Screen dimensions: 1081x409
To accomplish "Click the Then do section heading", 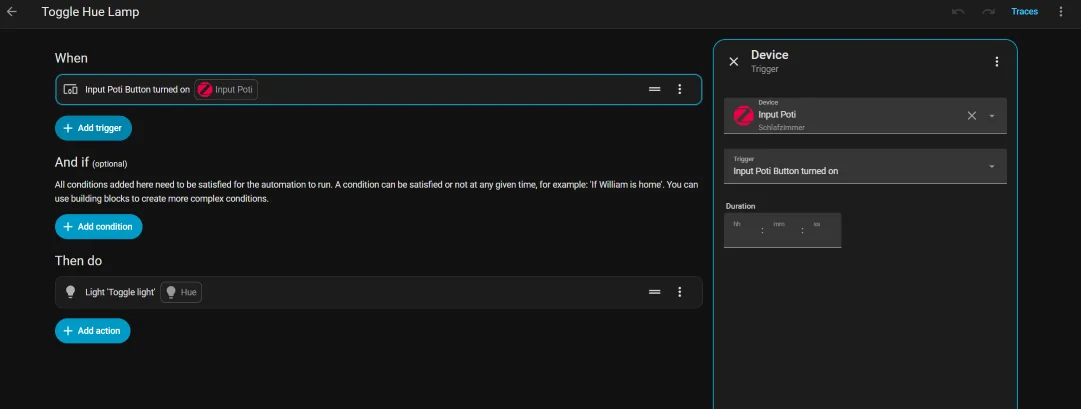I will (79, 261).
